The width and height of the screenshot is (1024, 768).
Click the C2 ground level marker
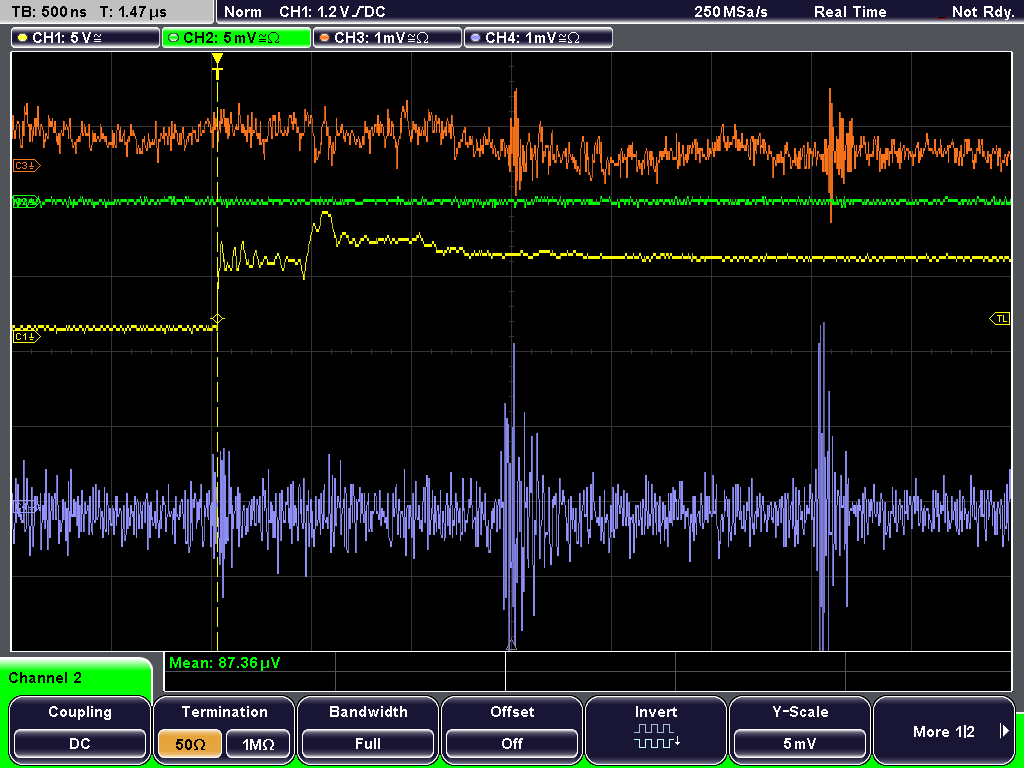pyautogui.click(x=26, y=202)
